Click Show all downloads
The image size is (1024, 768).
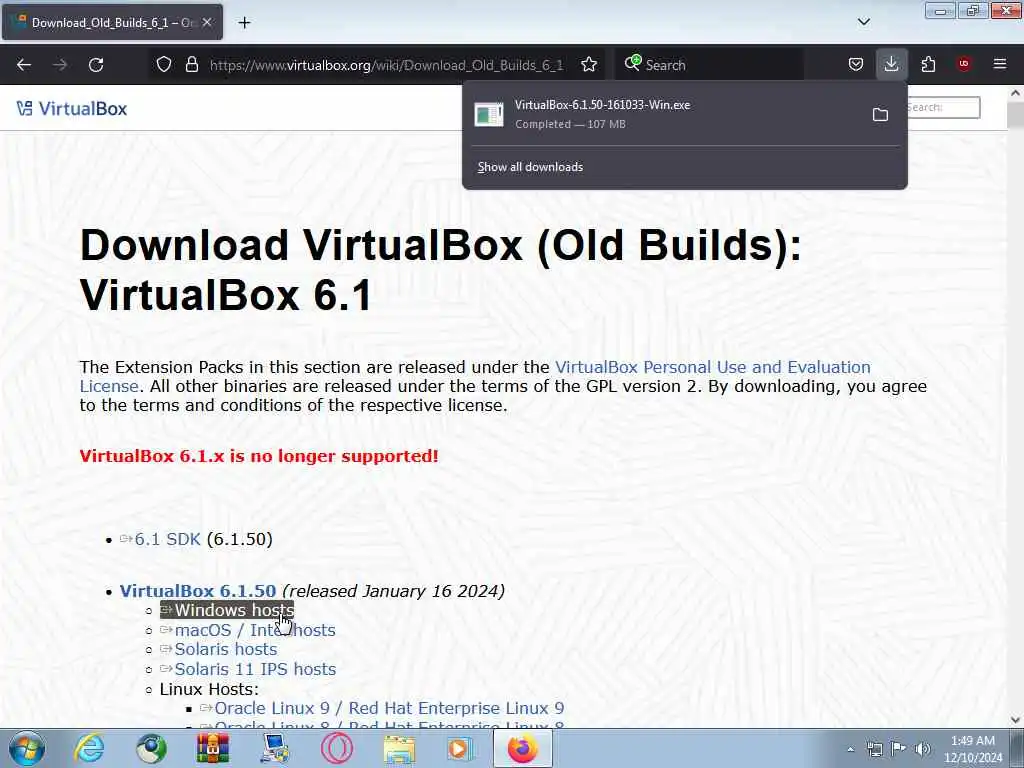[x=530, y=167]
